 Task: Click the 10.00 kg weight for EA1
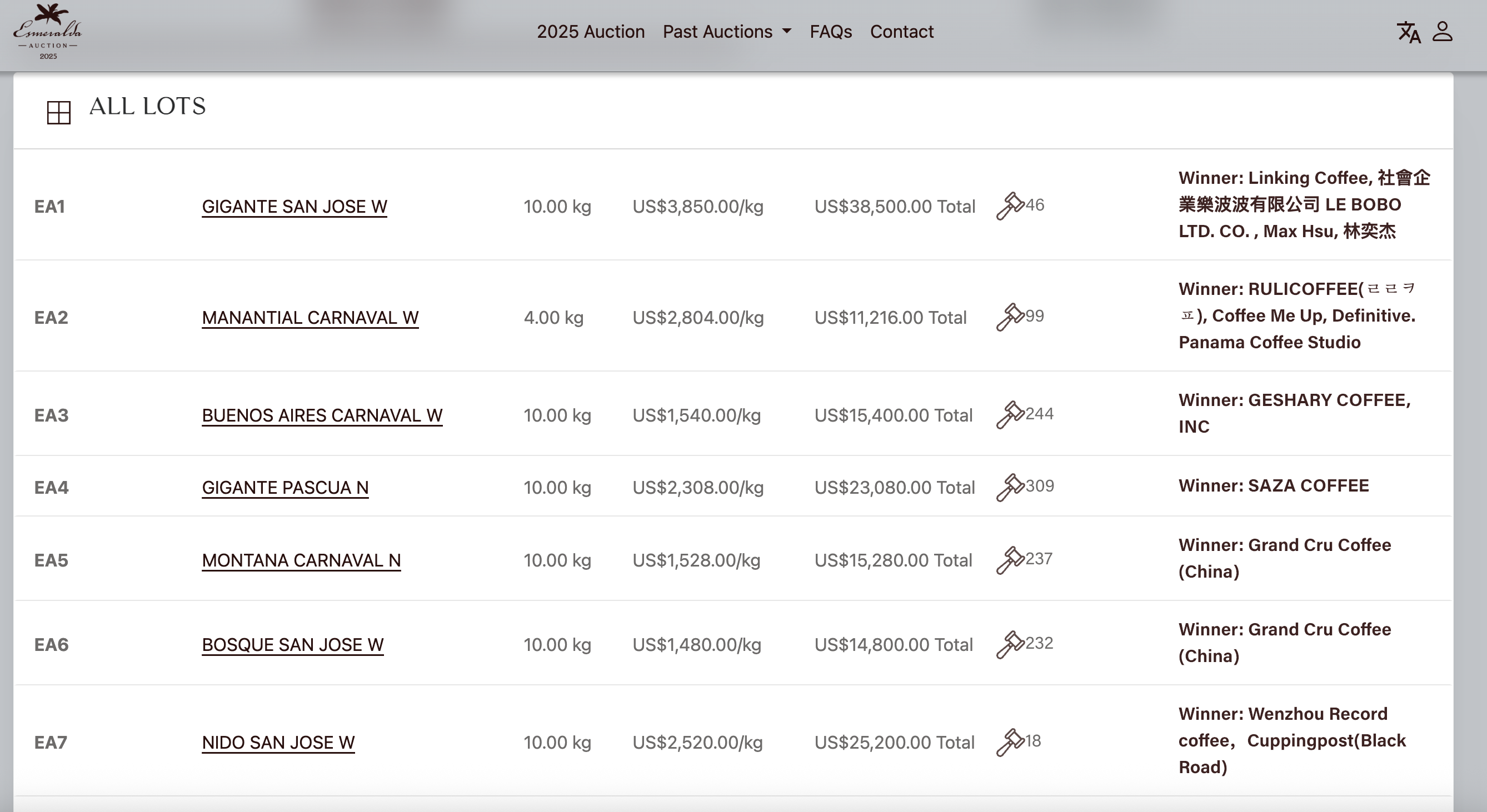point(558,207)
